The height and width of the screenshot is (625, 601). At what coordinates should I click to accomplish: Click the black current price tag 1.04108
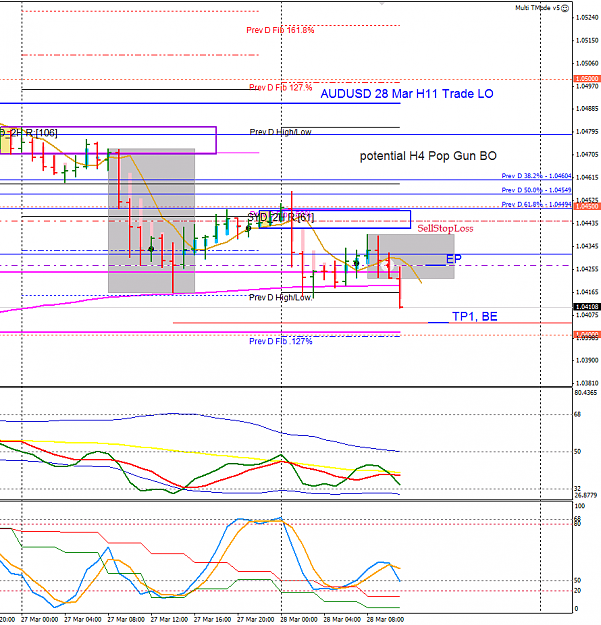pos(587,307)
